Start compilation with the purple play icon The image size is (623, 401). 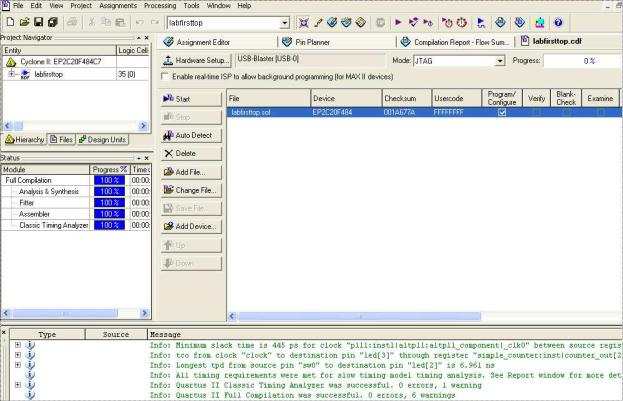coord(399,23)
